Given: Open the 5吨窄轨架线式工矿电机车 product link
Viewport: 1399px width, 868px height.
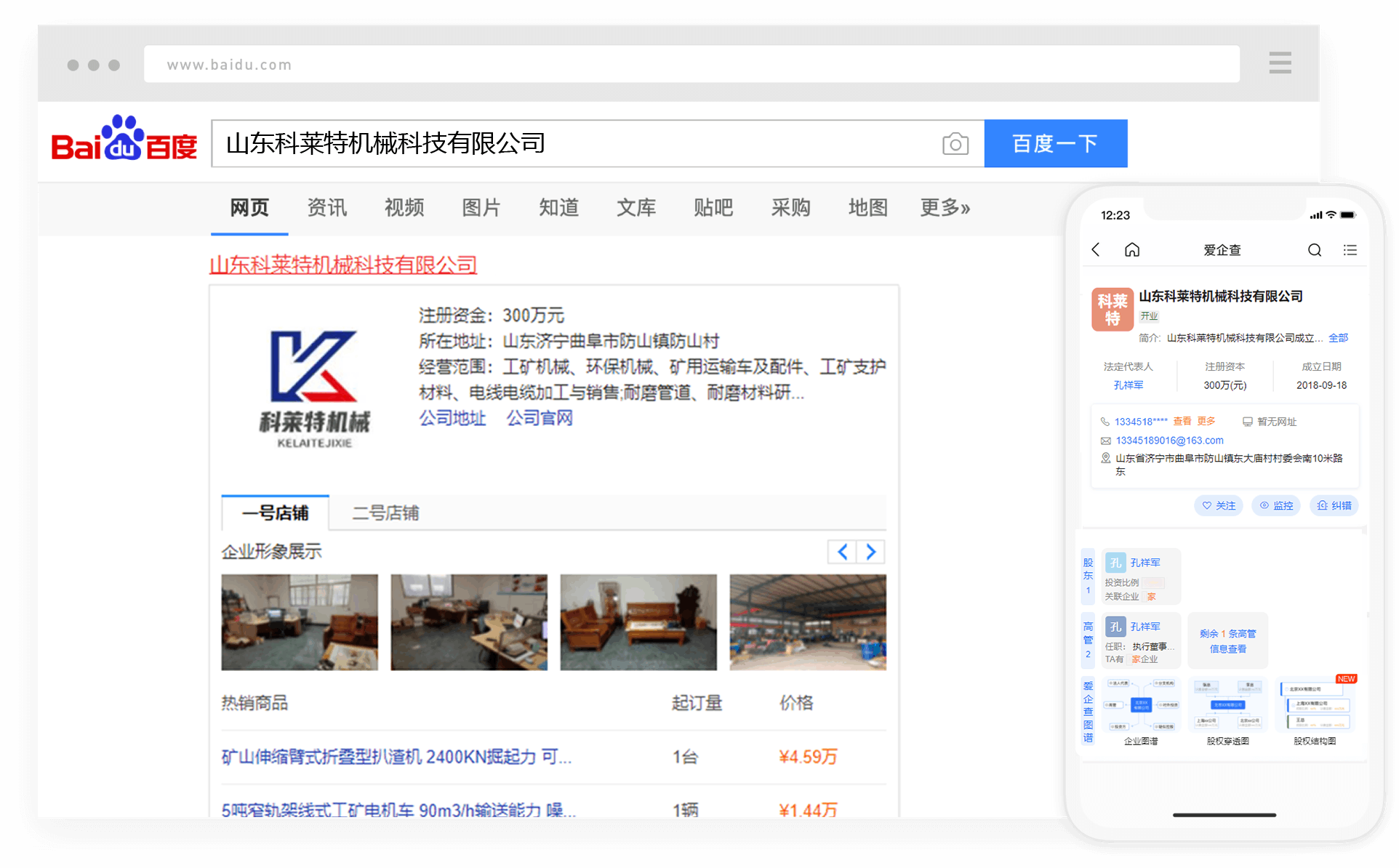Looking at the screenshot, I should click(x=398, y=811).
